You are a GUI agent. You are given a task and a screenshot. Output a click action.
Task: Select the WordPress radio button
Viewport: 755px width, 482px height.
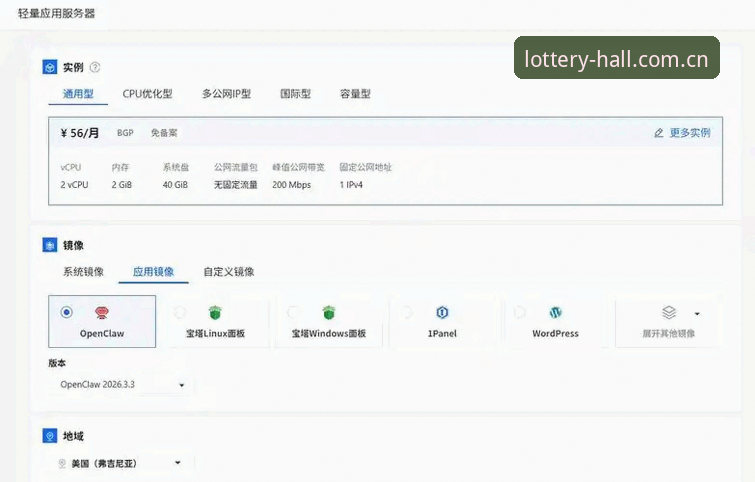(520, 312)
